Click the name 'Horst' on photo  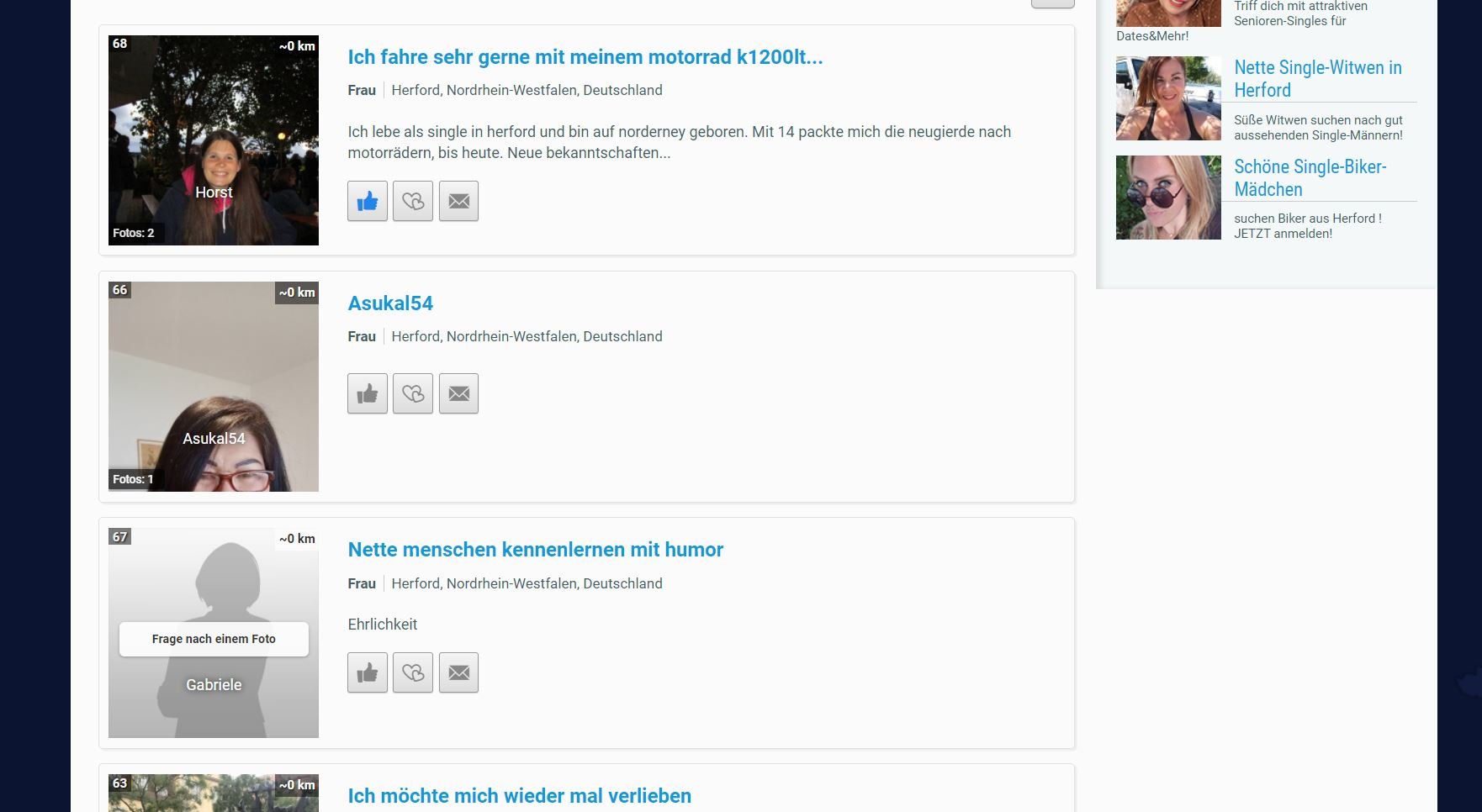tap(214, 192)
